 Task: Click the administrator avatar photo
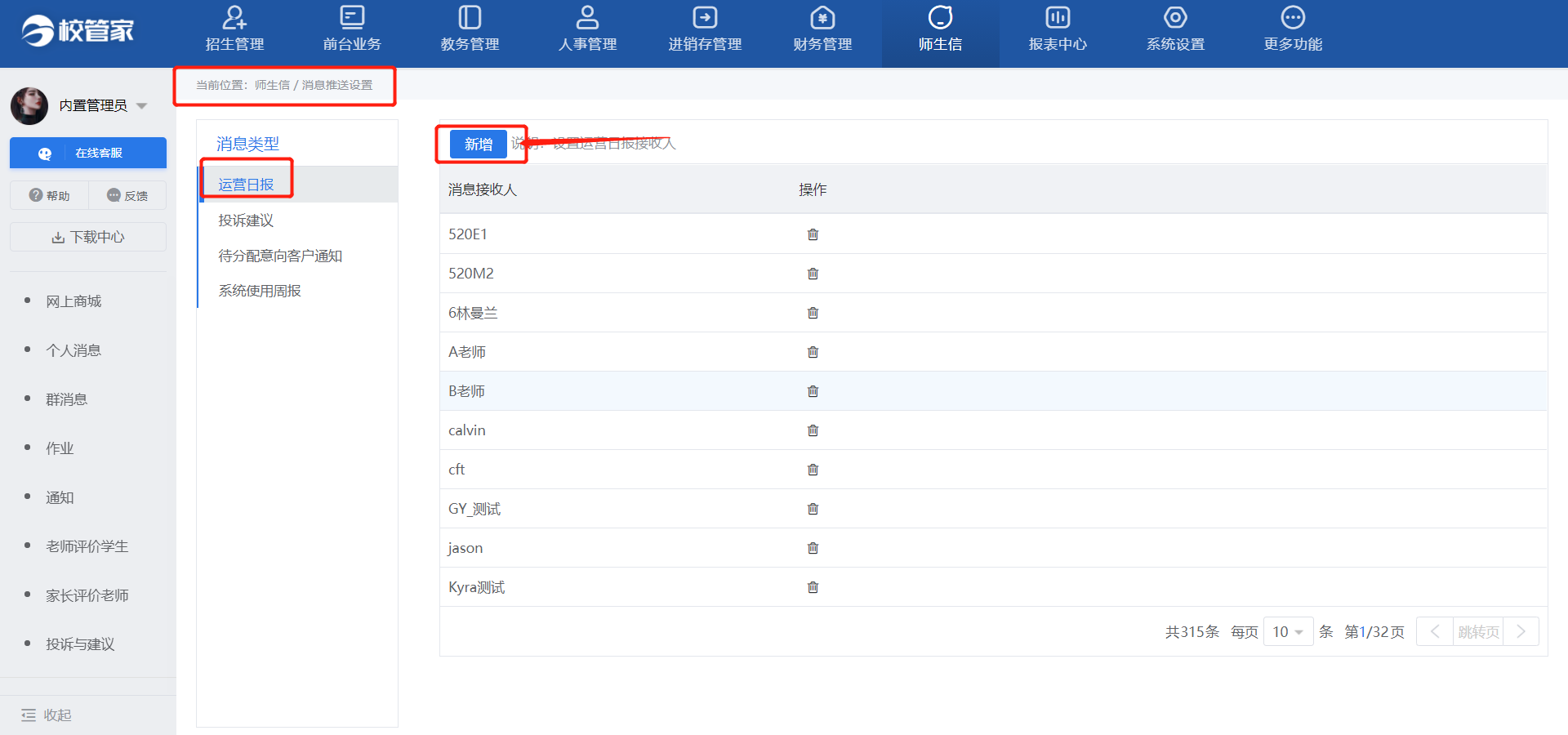click(x=29, y=106)
